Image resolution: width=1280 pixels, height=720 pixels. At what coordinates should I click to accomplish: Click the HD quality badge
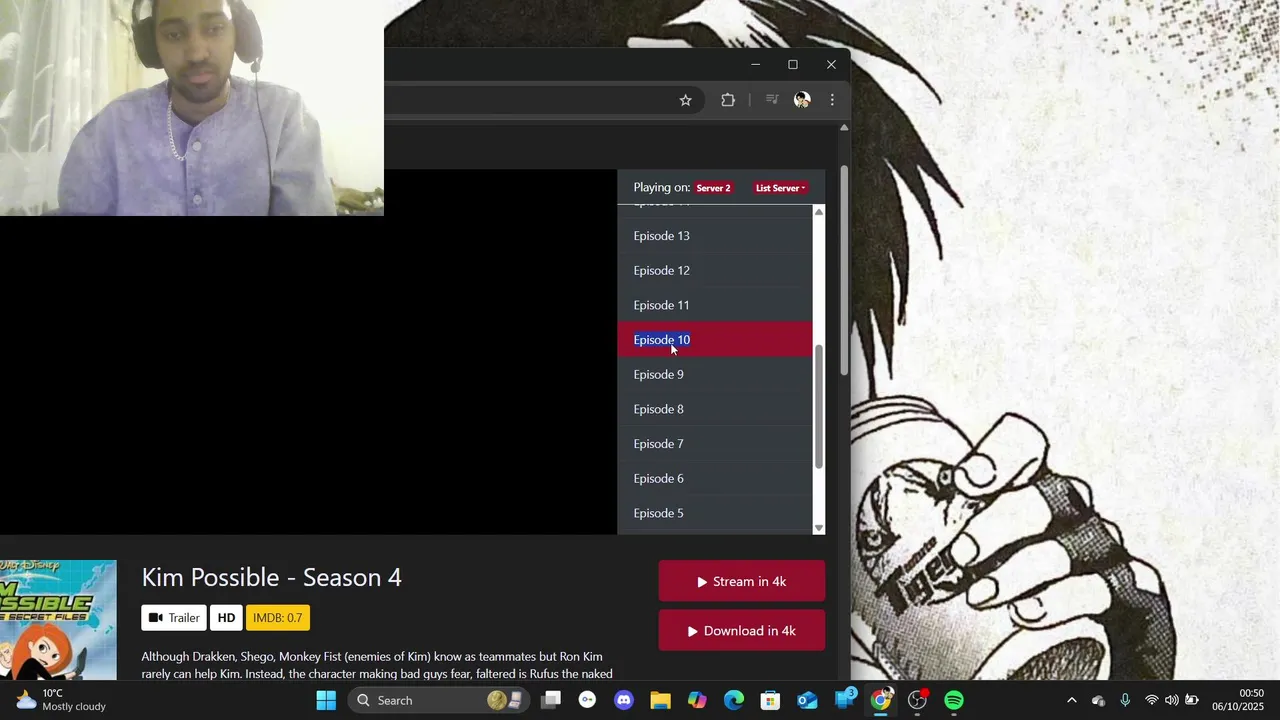[x=226, y=618]
